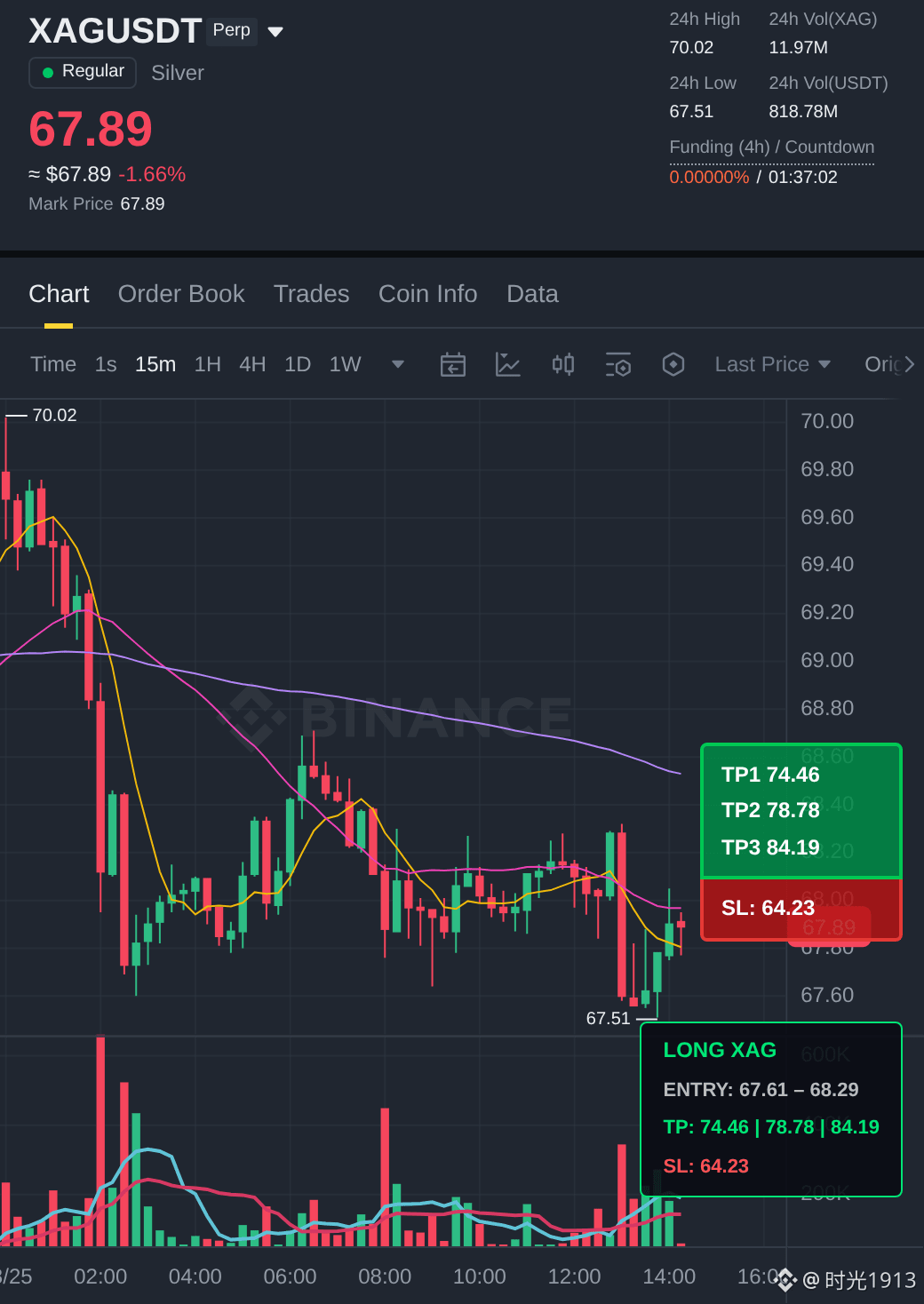Open the Data tab
Image resolution: width=924 pixels, height=1304 pixels.
[x=532, y=294]
